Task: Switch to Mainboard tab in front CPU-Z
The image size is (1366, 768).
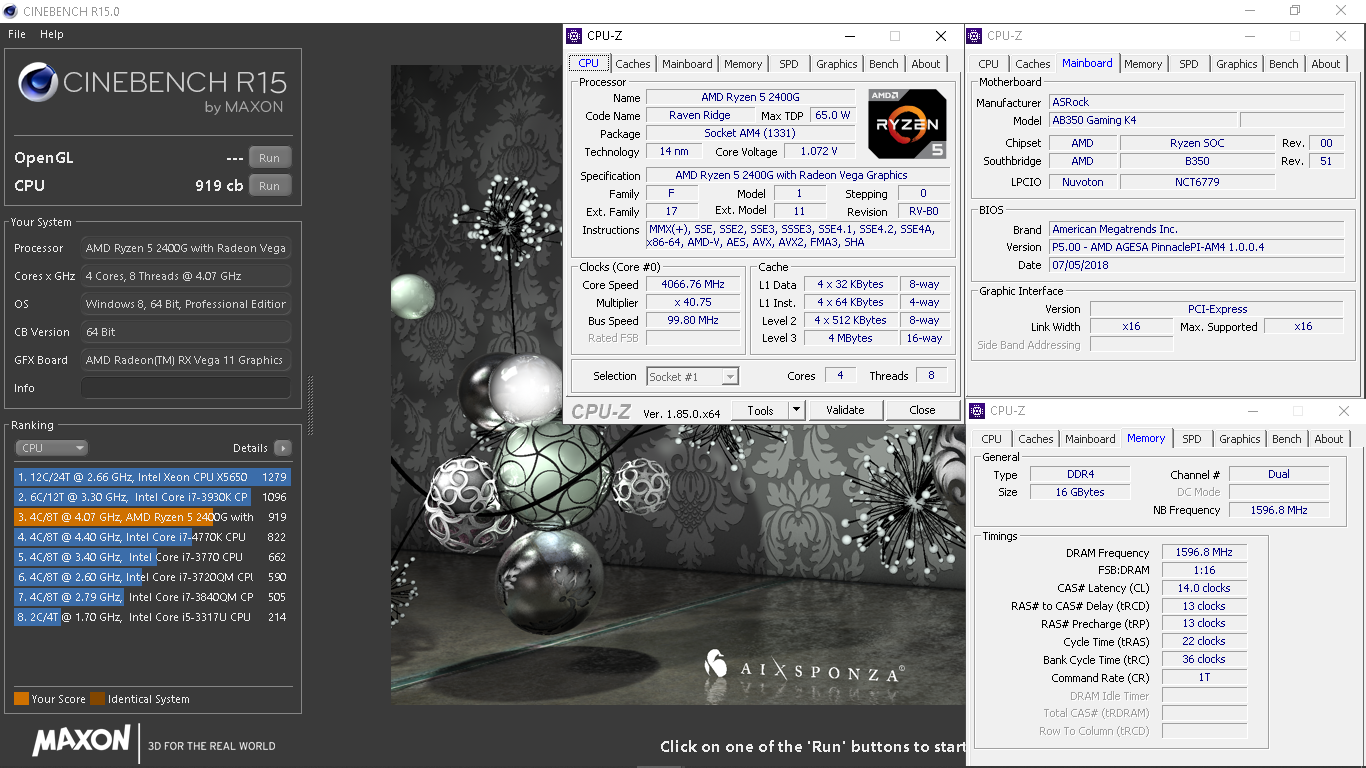Action: 687,64
